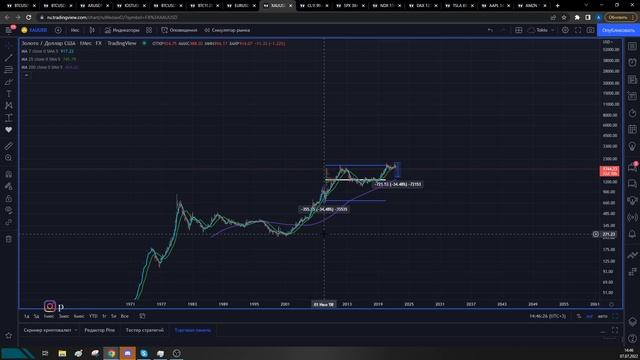Viewport: 640px width, 360px height.
Task: Click the price scale settings icon at the bottom-right corner
Action: (x=611, y=304)
